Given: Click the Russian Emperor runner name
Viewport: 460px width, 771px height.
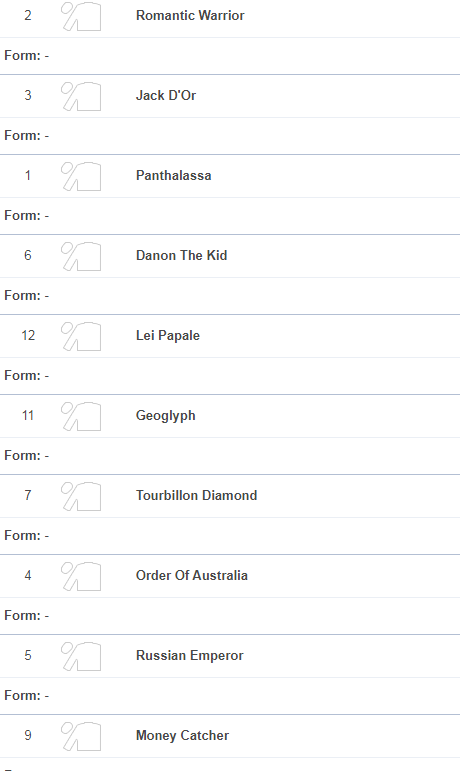Looking at the screenshot, I should 190,655.
